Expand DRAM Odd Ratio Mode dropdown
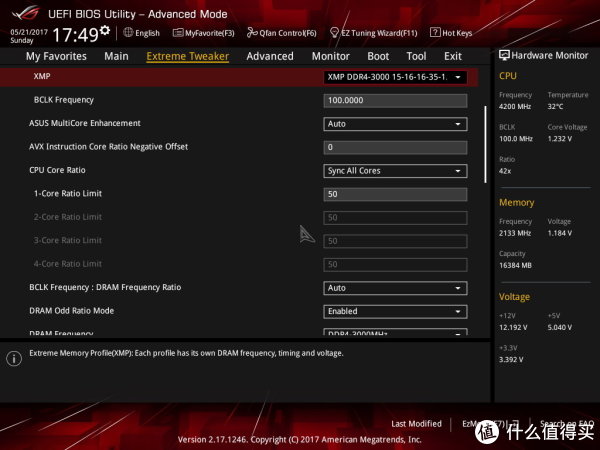This screenshot has width=600, height=450. [x=395, y=311]
